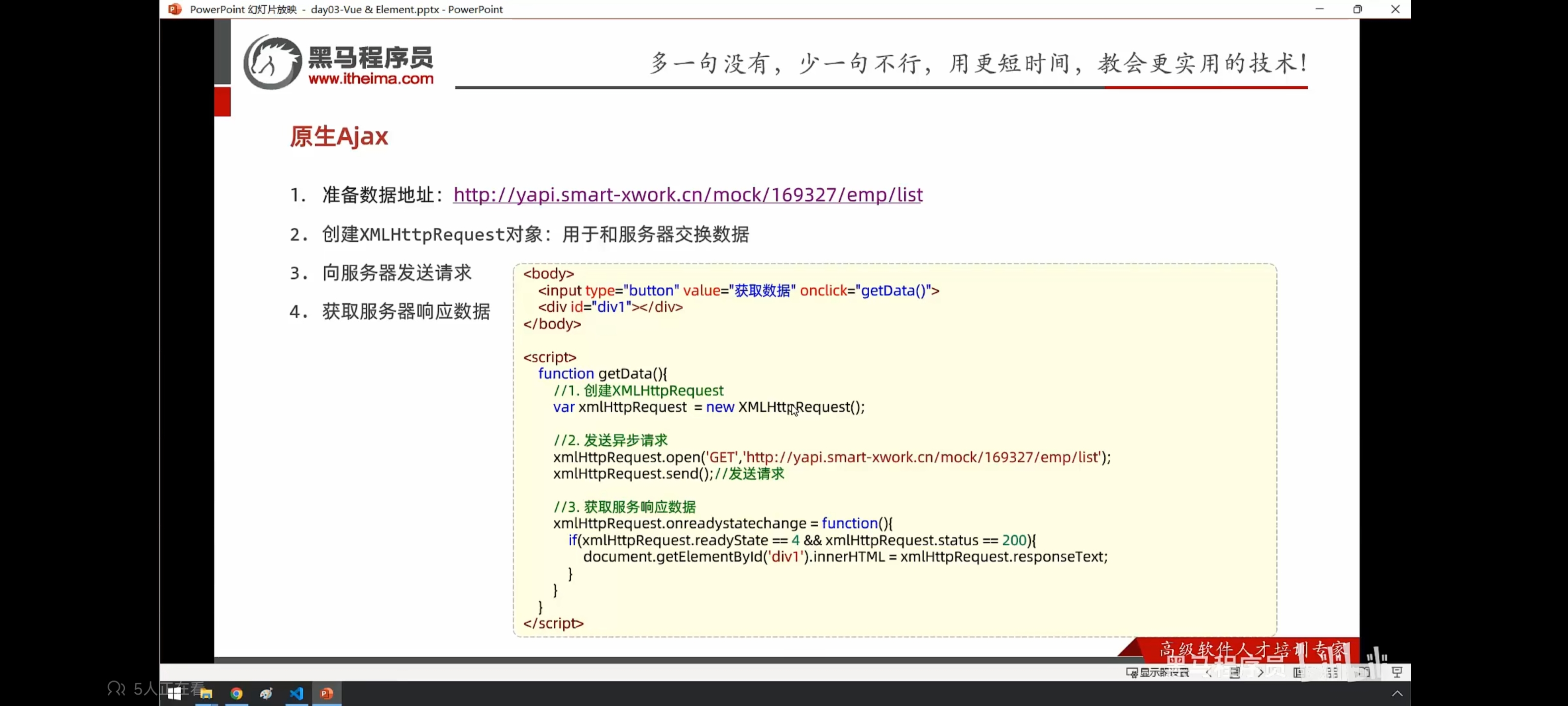Image resolution: width=1568 pixels, height=706 pixels.
Task: Click the 5人正在看 viewer count overlay
Action: tap(156, 688)
